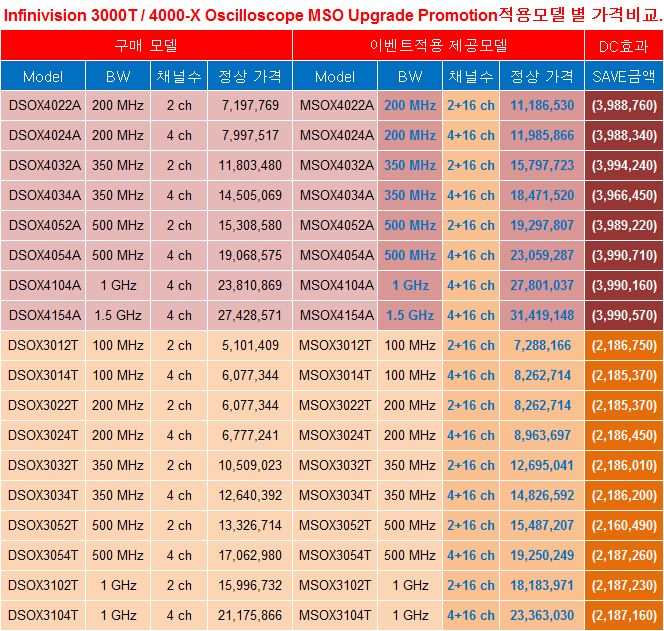664x631 pixels.
Task: Click the DSOX3102T model cell
Action: pyautogui.click(x=43, y=586)
